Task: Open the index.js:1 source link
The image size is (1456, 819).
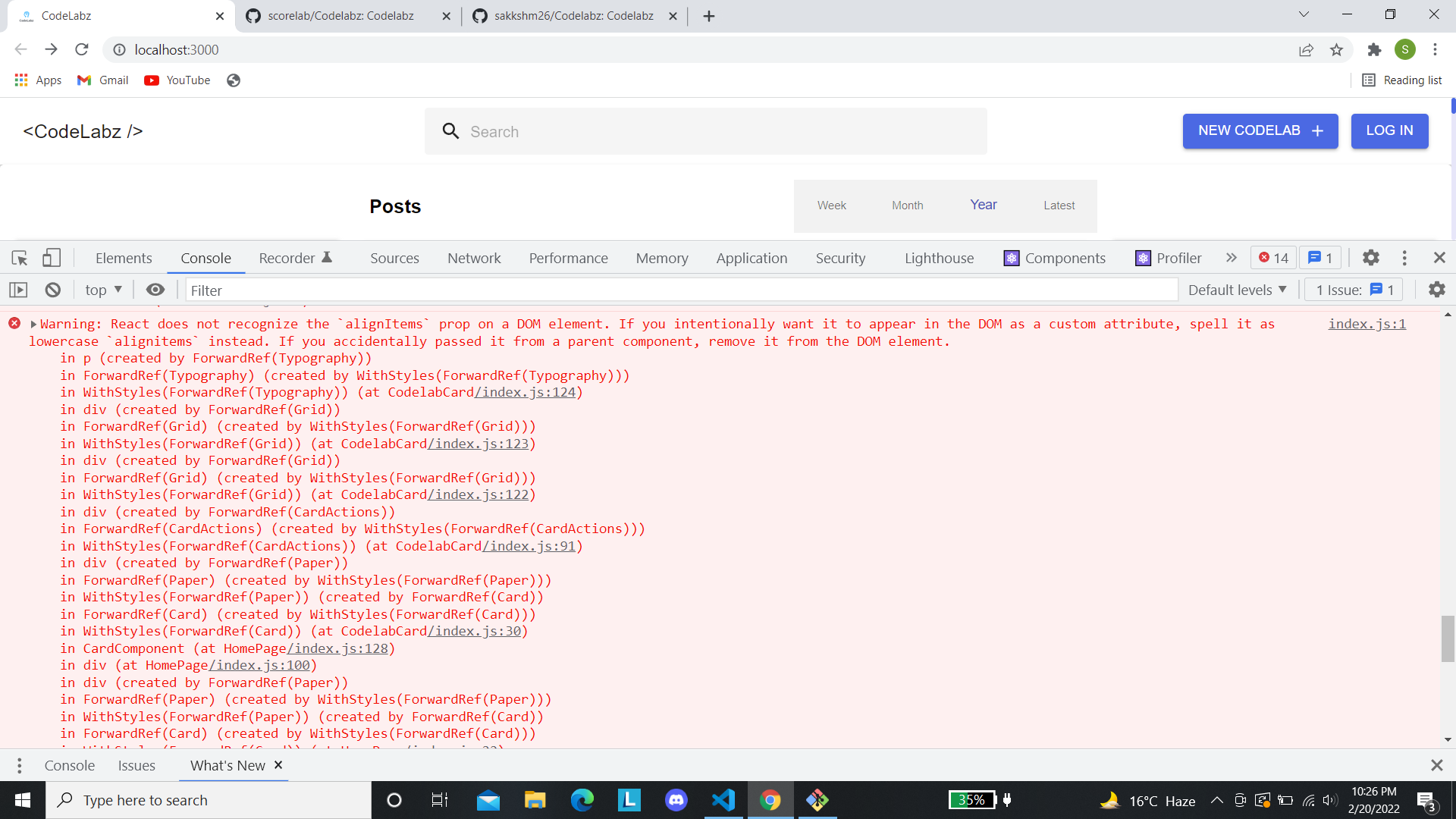Action: pyautogui.click(x=1367, y=324)
